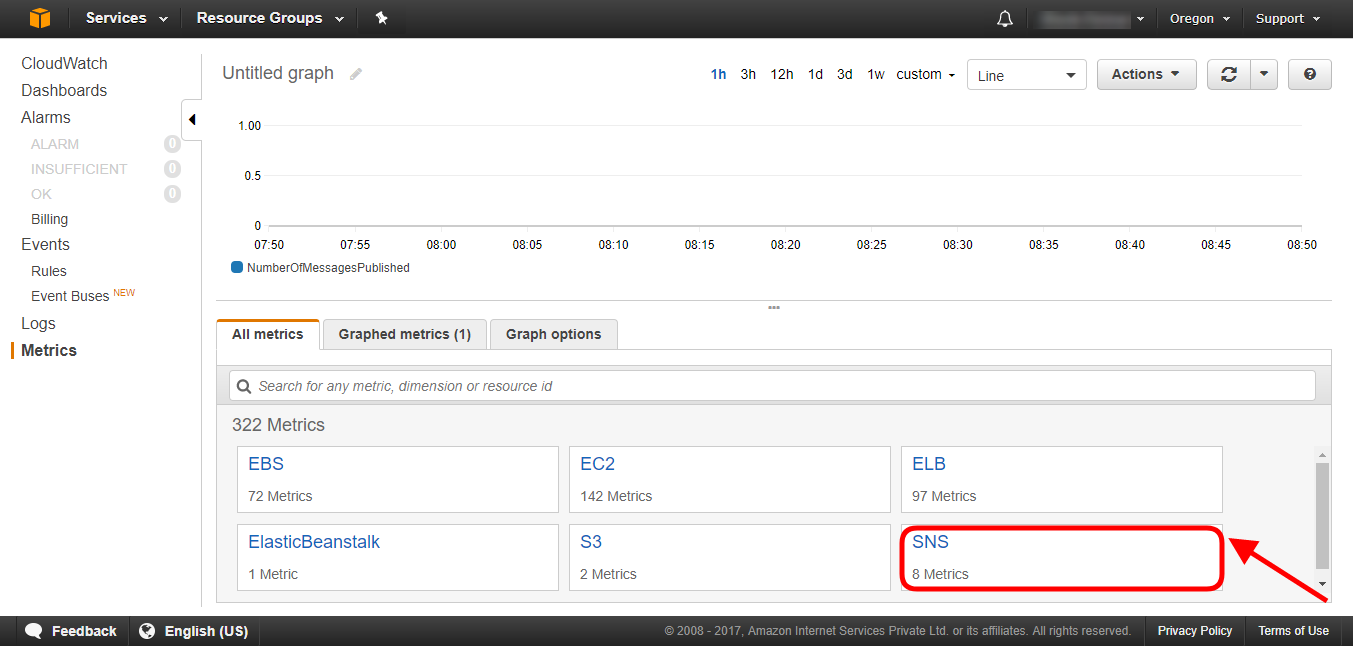Select the 1d time range
The height and width of the screenshot is (646, 1353).
(815, 74)
